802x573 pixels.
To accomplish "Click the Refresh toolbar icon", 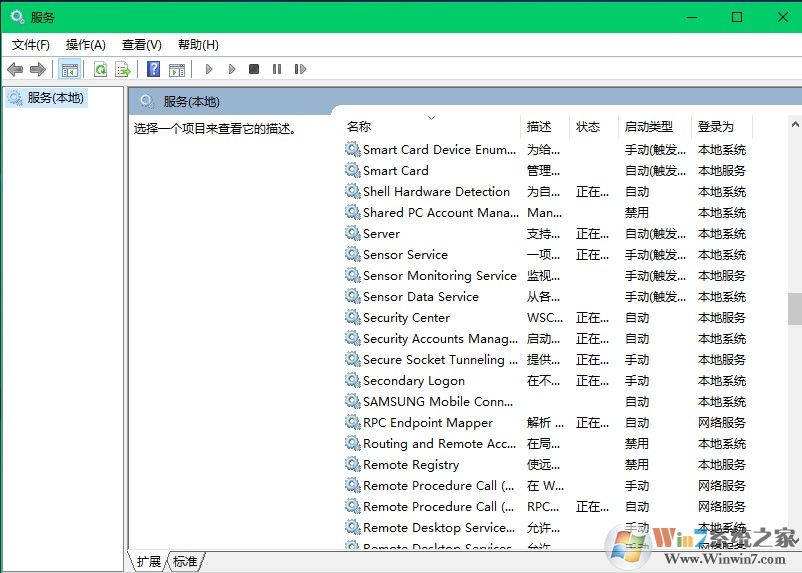I will tap(100, 69).
